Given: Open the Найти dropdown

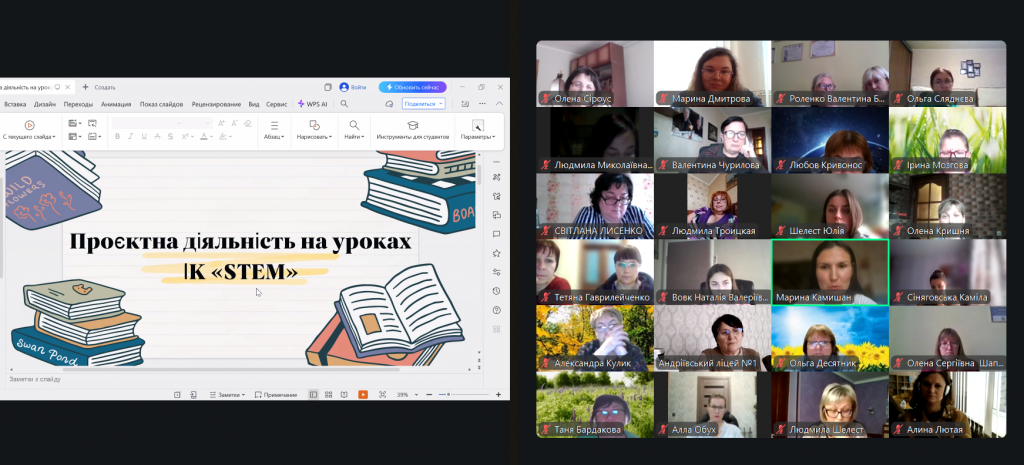Looking at the screenshot, I should coord(354,136).
